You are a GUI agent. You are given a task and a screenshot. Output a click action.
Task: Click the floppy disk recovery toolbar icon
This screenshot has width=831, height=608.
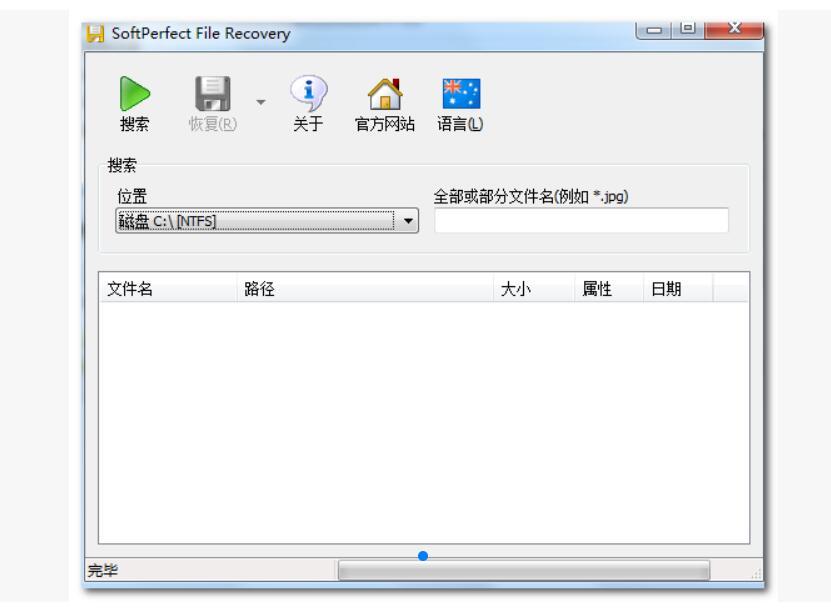[214, 92]
